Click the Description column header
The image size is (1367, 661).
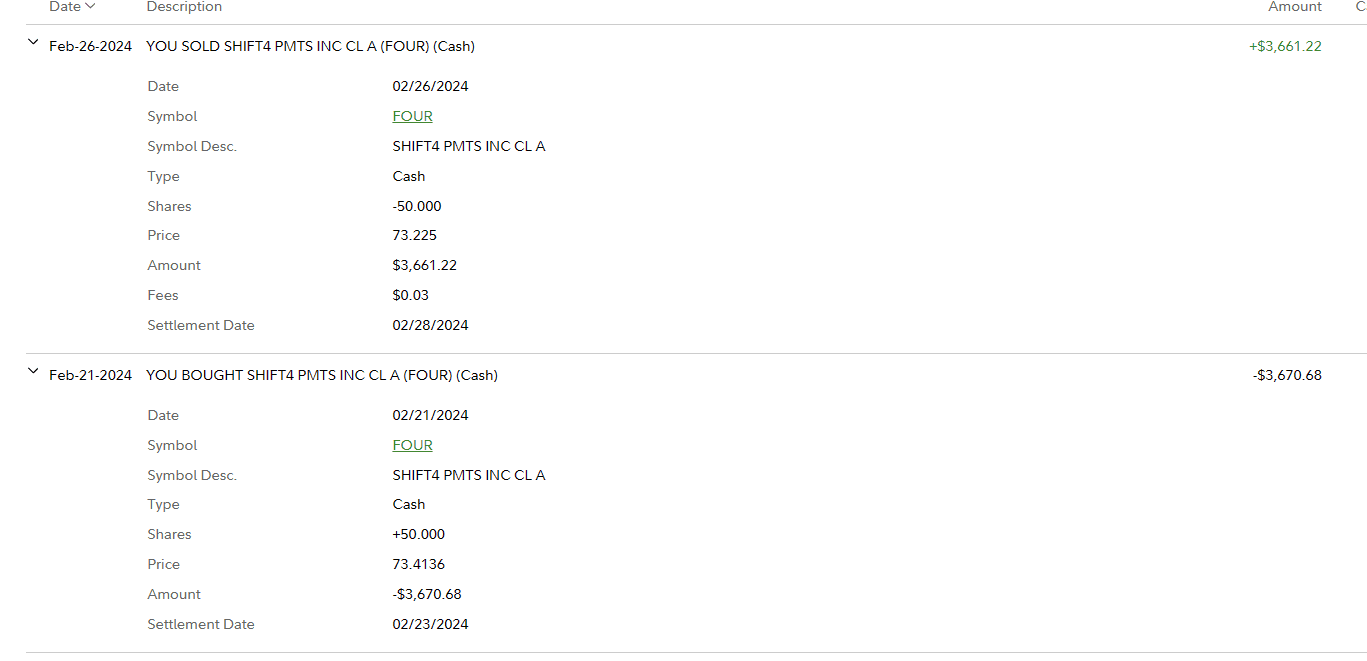click(x=184, y=7)
